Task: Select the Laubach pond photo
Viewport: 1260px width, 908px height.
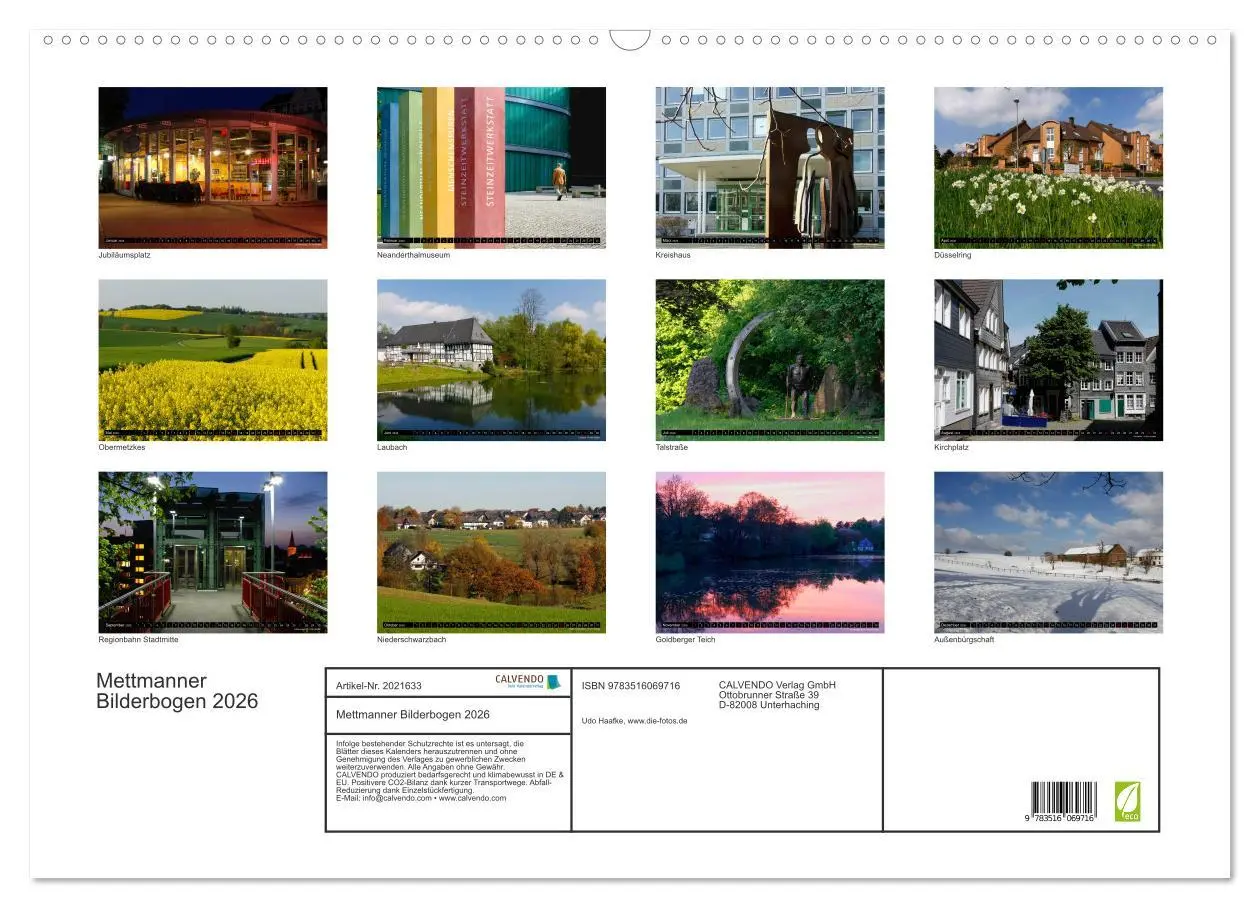Action: pyautogui.click(x=491, y=360)
